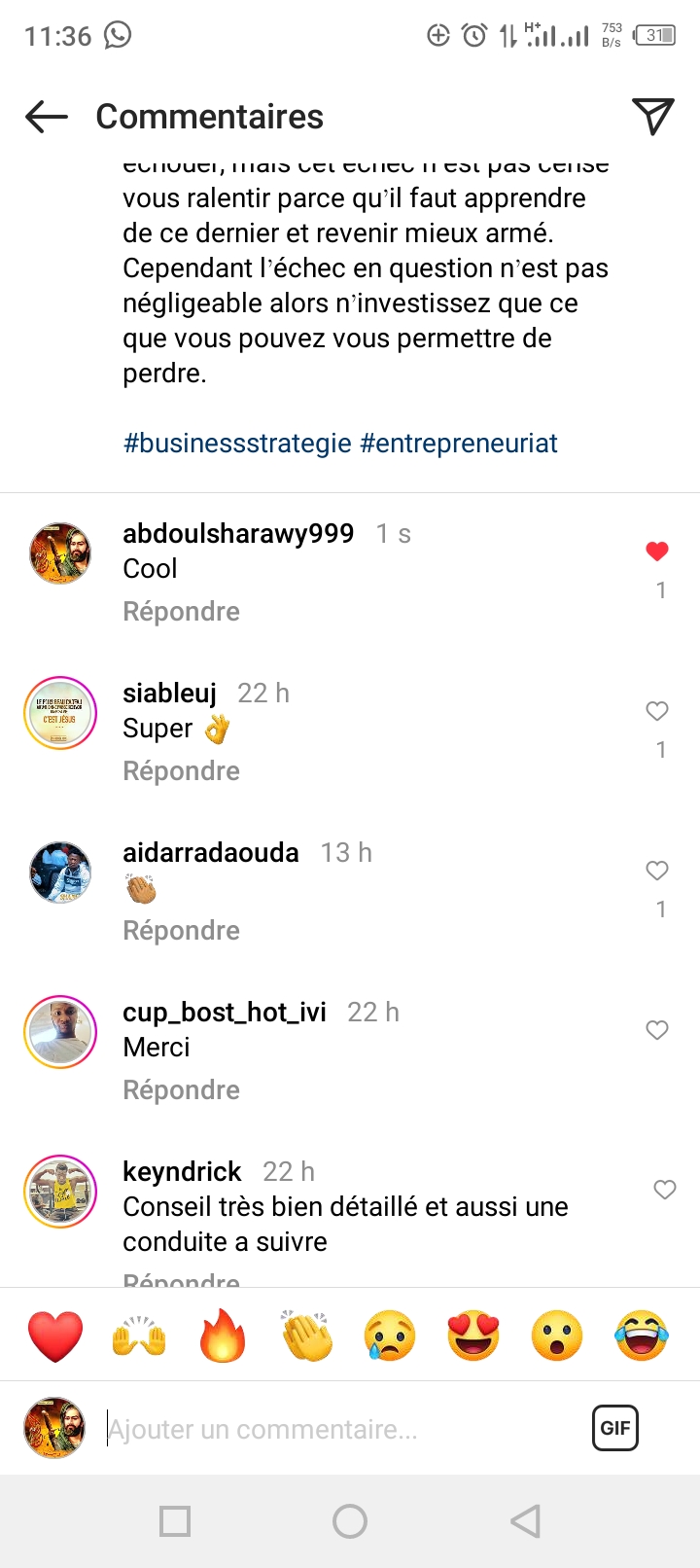This screenshot has height=1568, width=700.
Task: Tap the back arrow next to Commentaires
Action: point(46,118)
